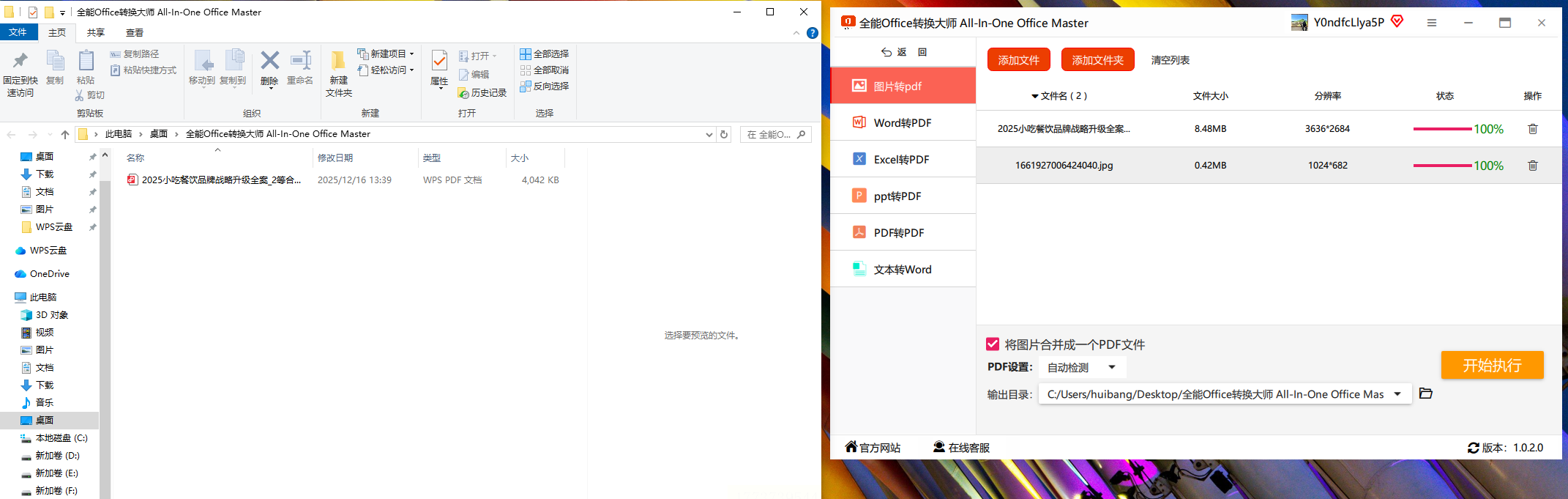1568x499 pixels.
Task: Open the 文本转Word option
Action: coord(903,269)
